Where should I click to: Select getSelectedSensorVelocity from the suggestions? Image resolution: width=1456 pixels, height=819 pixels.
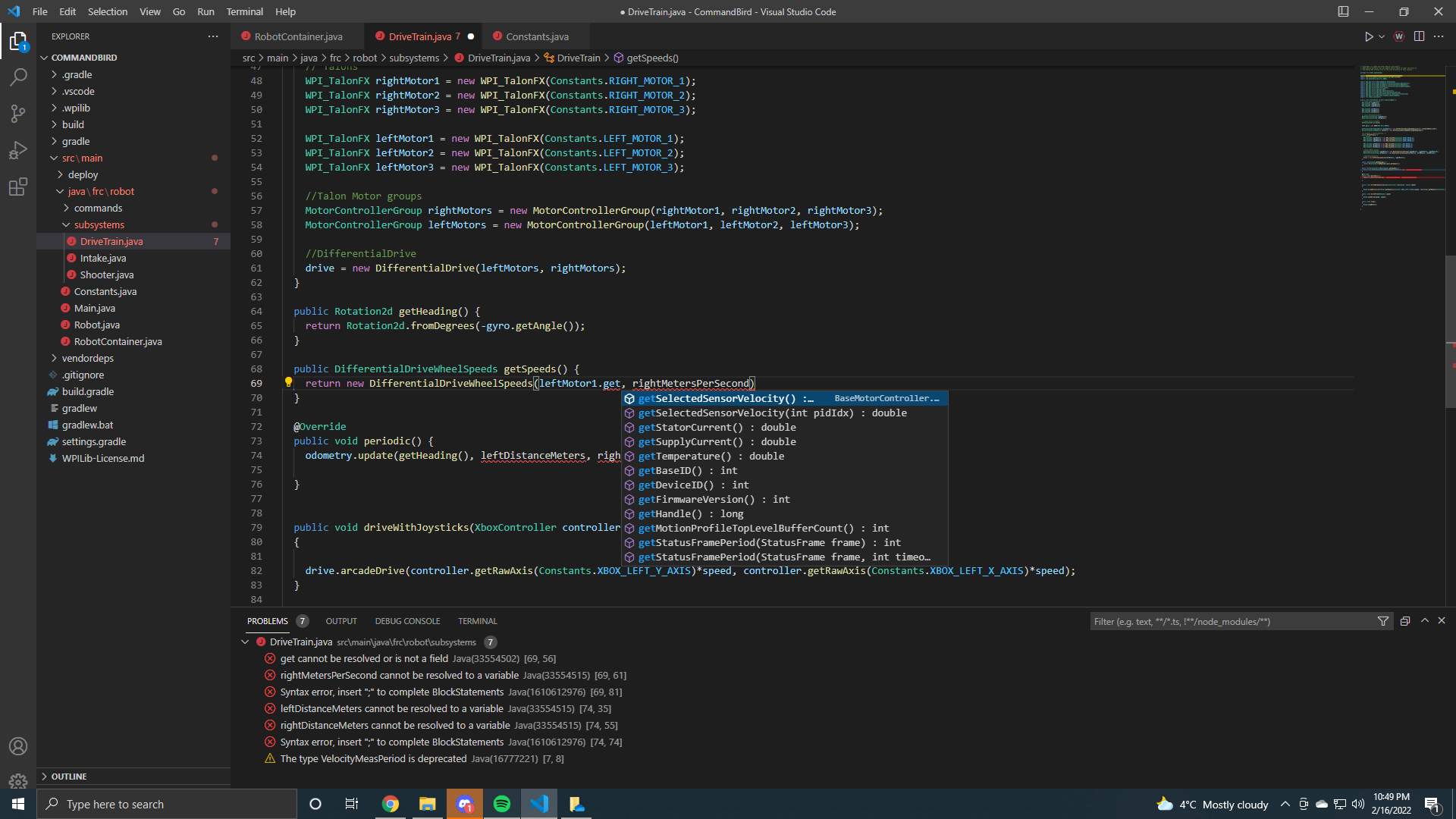pos(719,398)
